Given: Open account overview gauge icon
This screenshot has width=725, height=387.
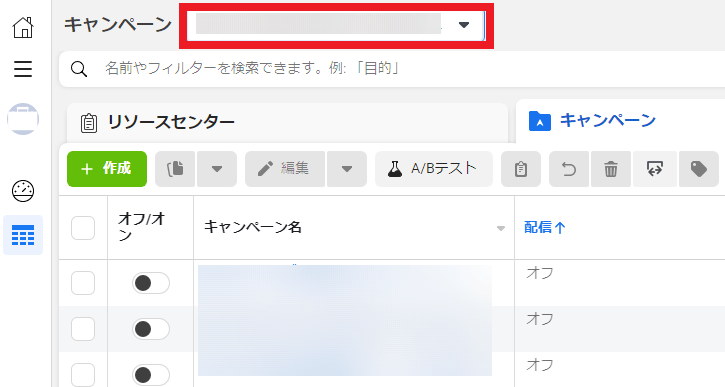Looking at the screenshot, I should 23,190.
